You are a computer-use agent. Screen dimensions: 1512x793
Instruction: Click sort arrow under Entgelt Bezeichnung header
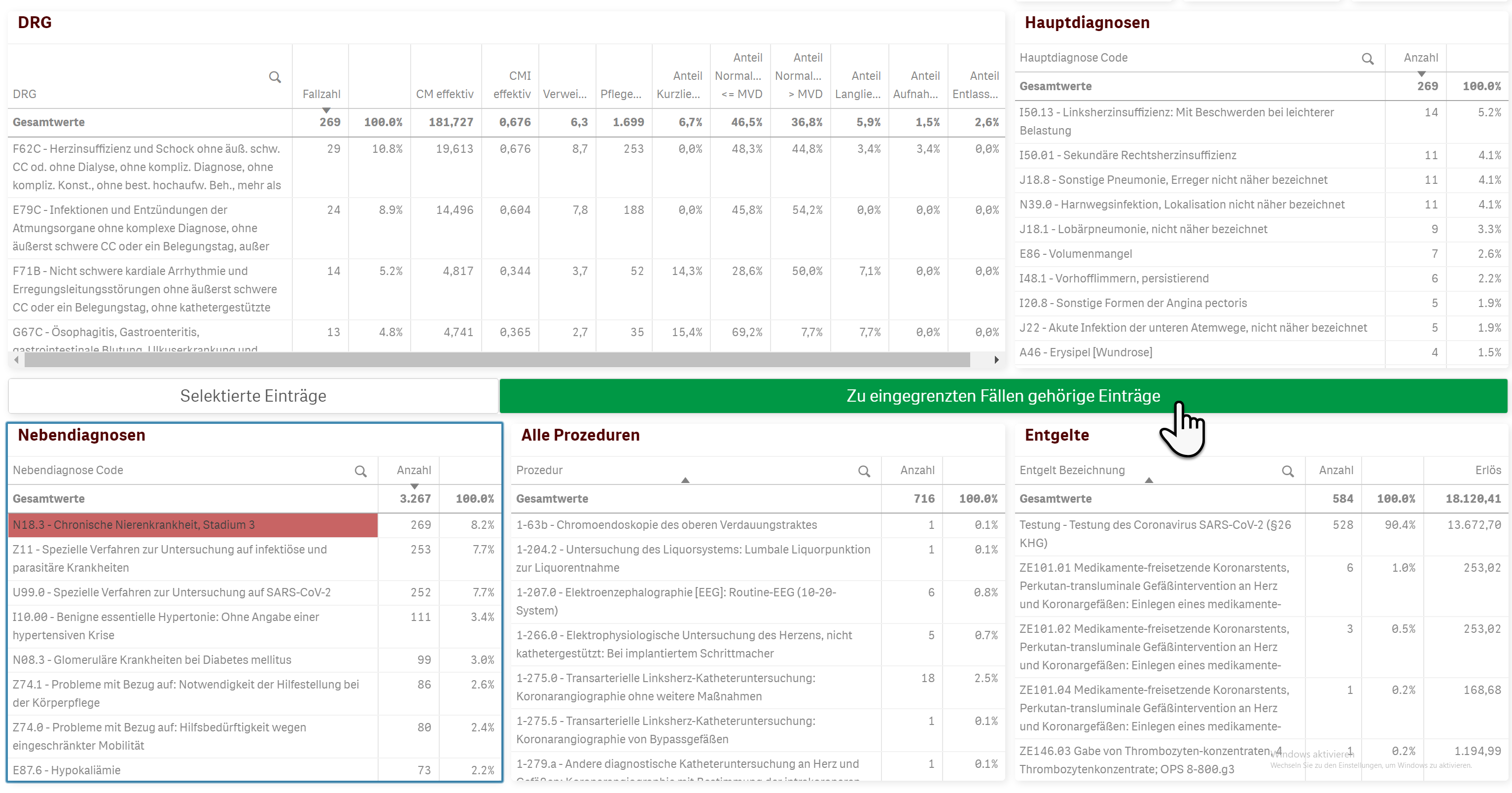1149,481
